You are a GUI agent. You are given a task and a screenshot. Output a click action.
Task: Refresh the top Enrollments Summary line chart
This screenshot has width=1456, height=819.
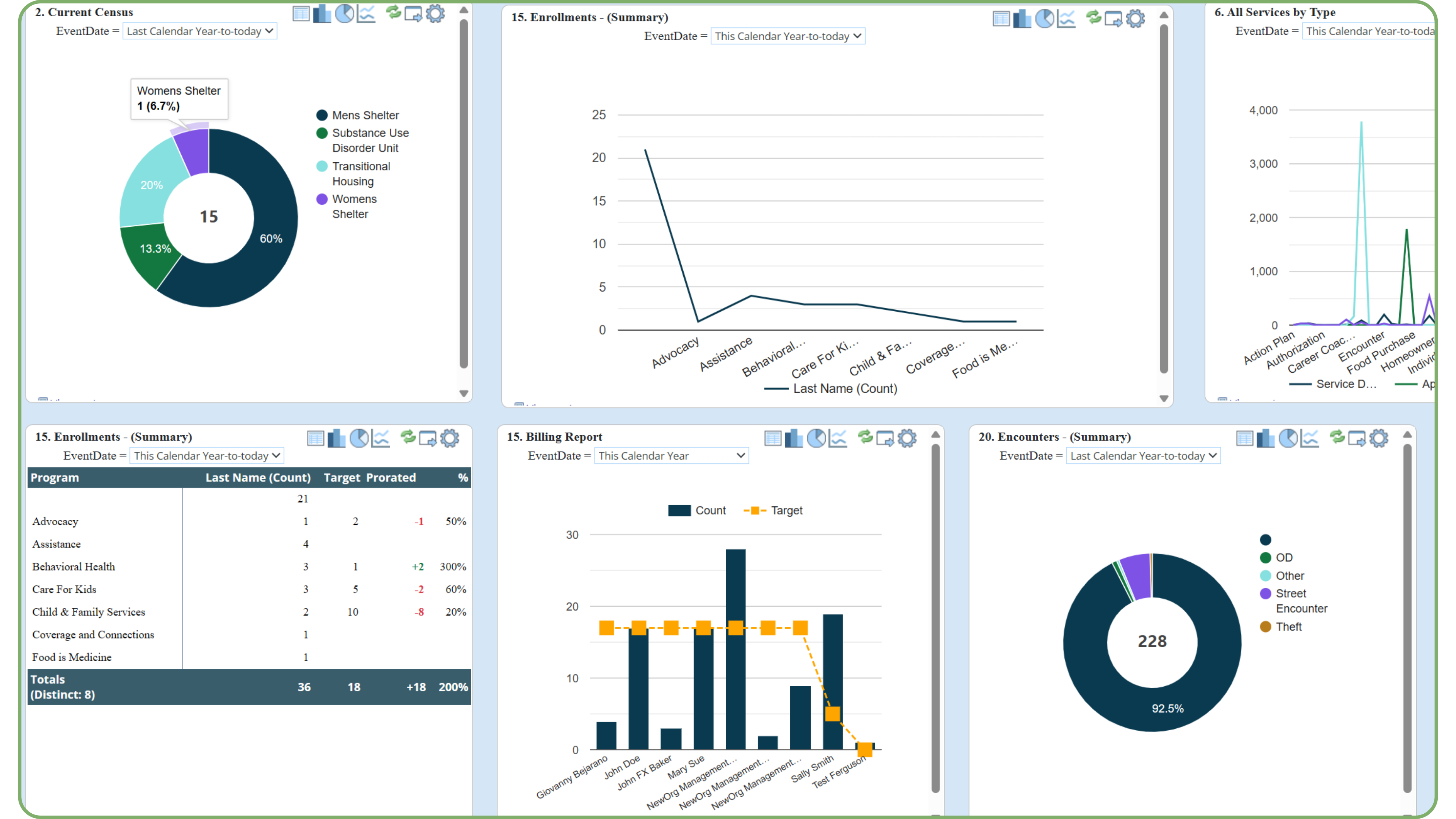1094,17
